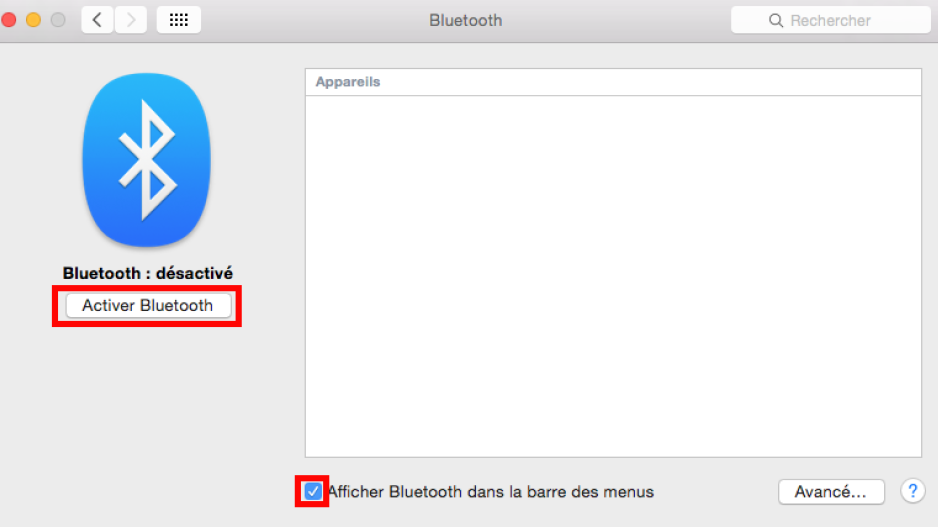Viewport: 938px width, 527px height.
Task: Click the forward arrow navigation button
Action: tap(130, 20)
